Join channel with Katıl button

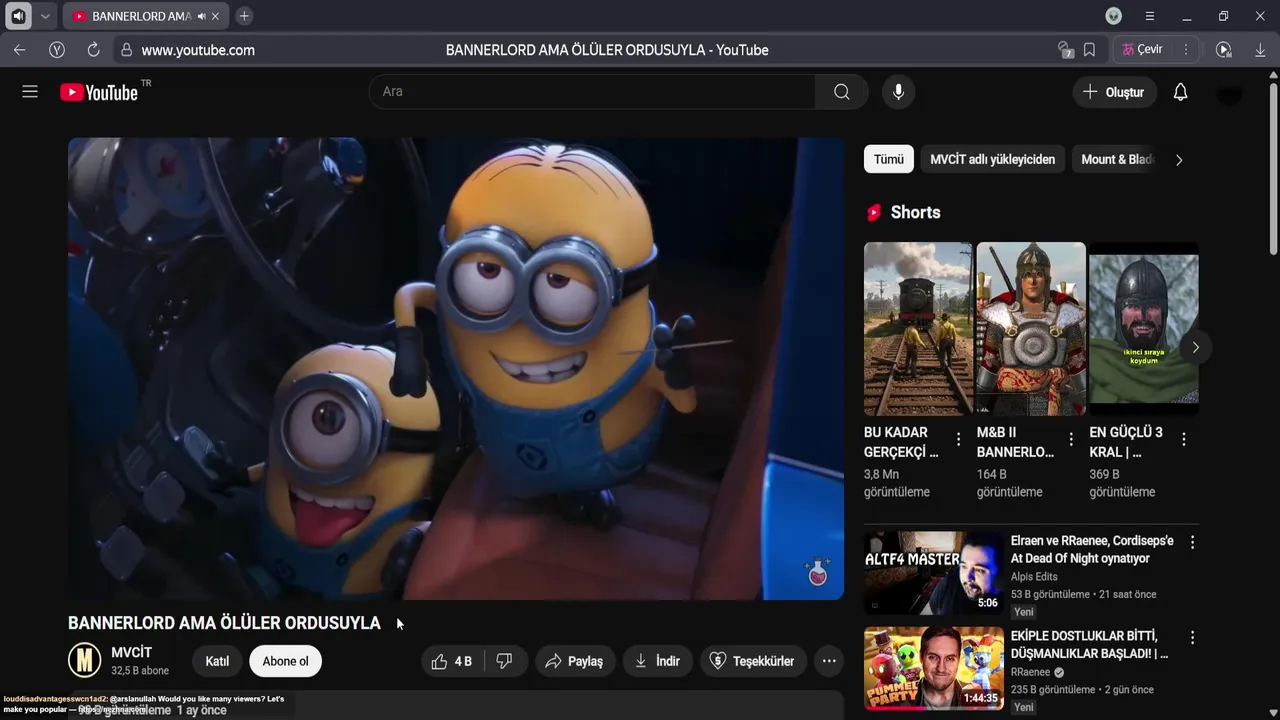click(217, 661)
